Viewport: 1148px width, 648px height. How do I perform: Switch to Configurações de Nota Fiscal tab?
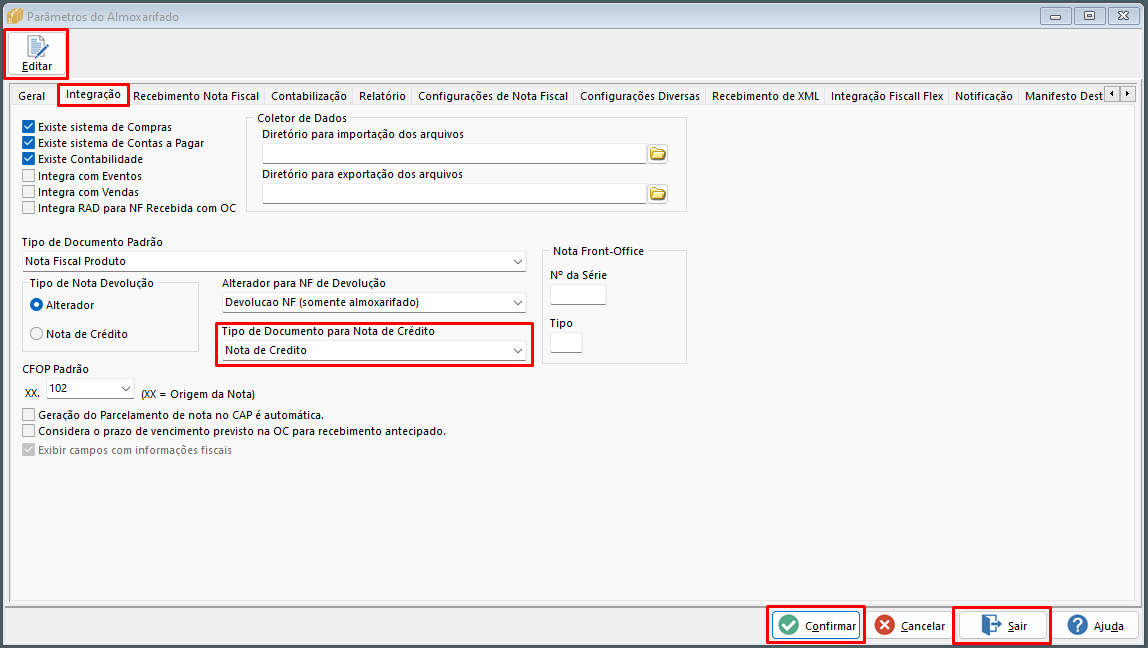tap(493, 96)
